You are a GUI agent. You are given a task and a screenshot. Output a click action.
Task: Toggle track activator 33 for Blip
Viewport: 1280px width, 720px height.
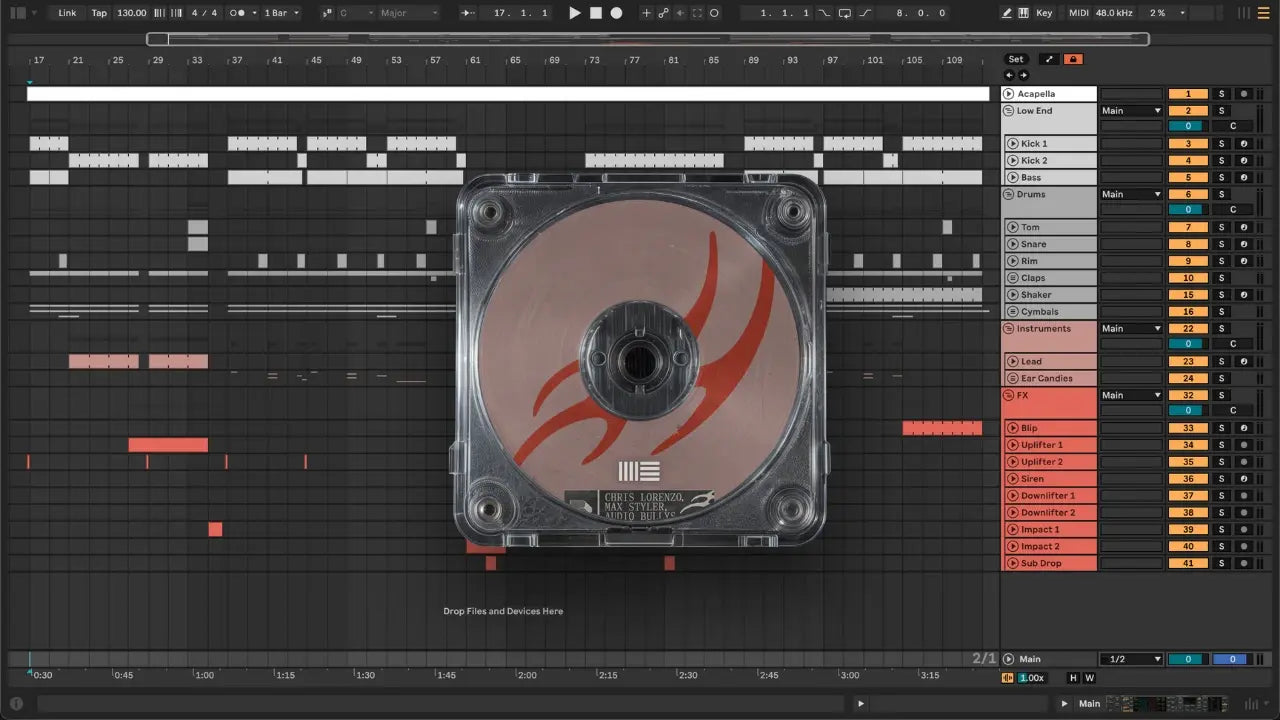tap(1188, 428)
